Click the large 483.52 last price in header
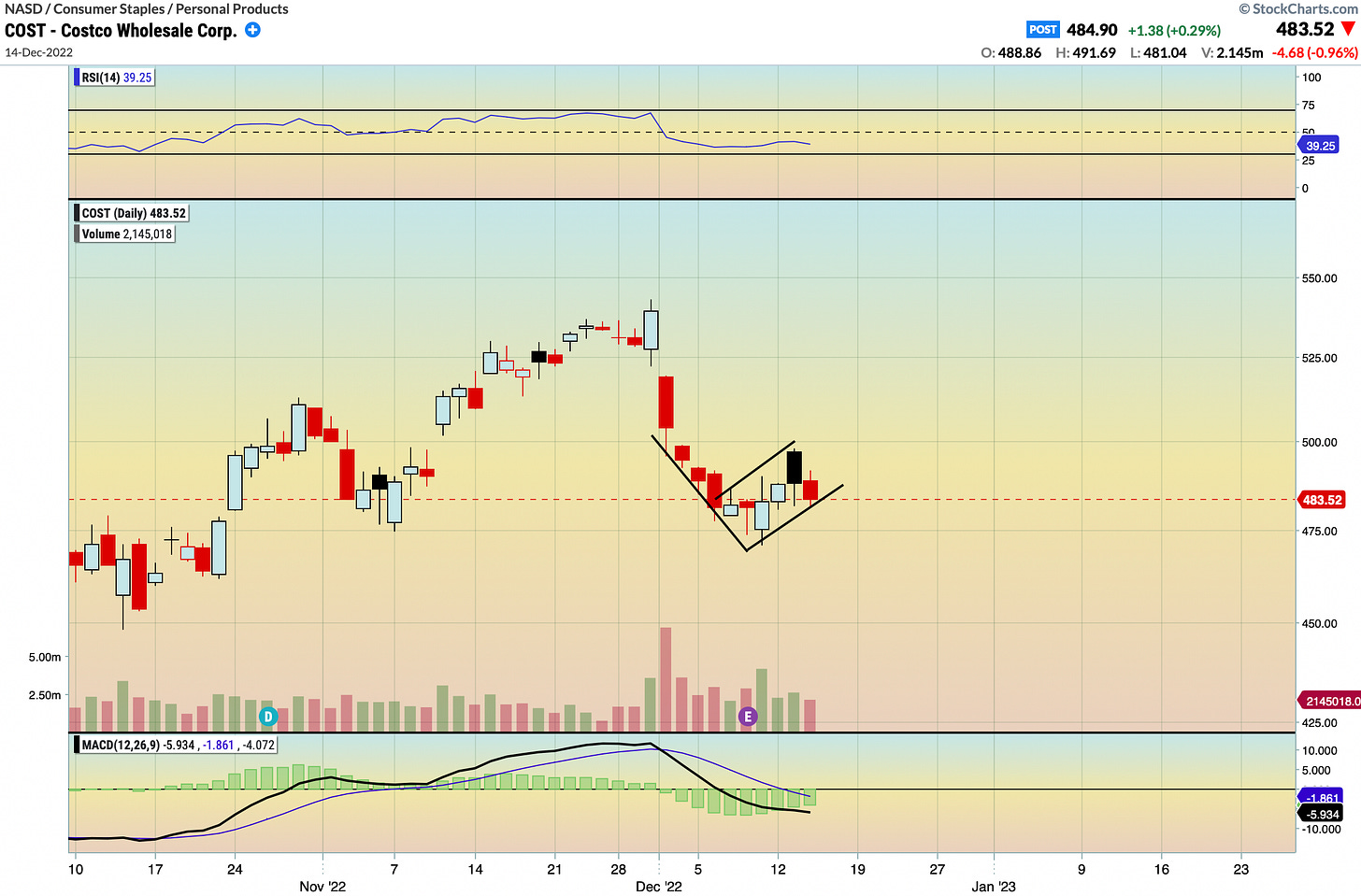1361x896 pixels. click(1305, 30)
